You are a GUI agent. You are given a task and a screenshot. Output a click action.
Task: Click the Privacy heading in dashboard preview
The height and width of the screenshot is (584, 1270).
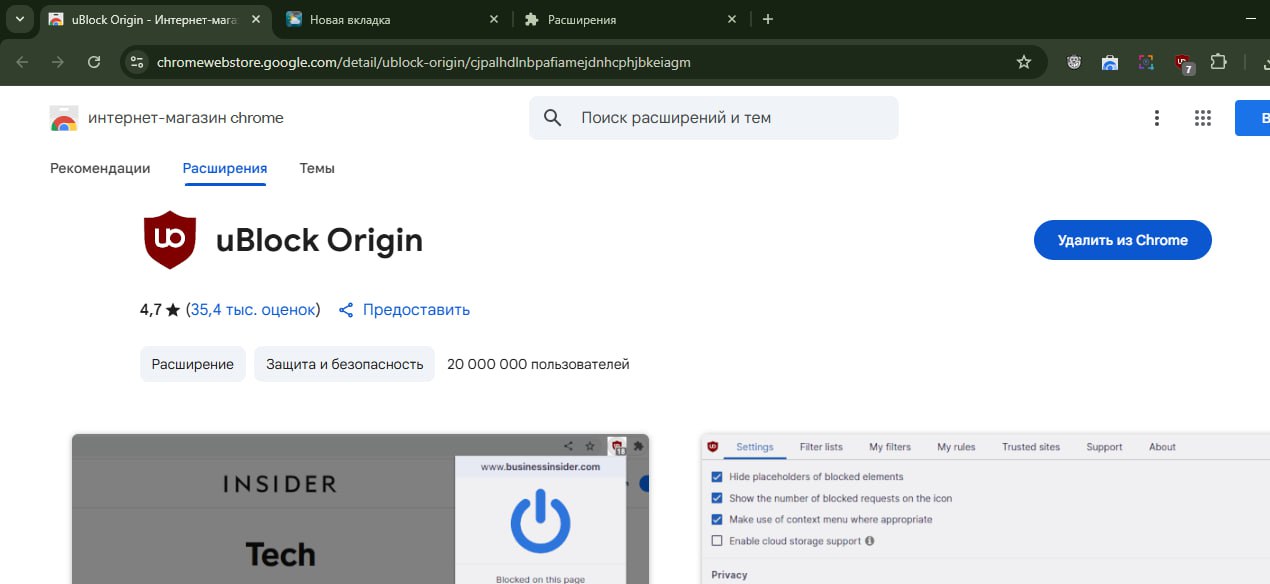tap(728, 575)
